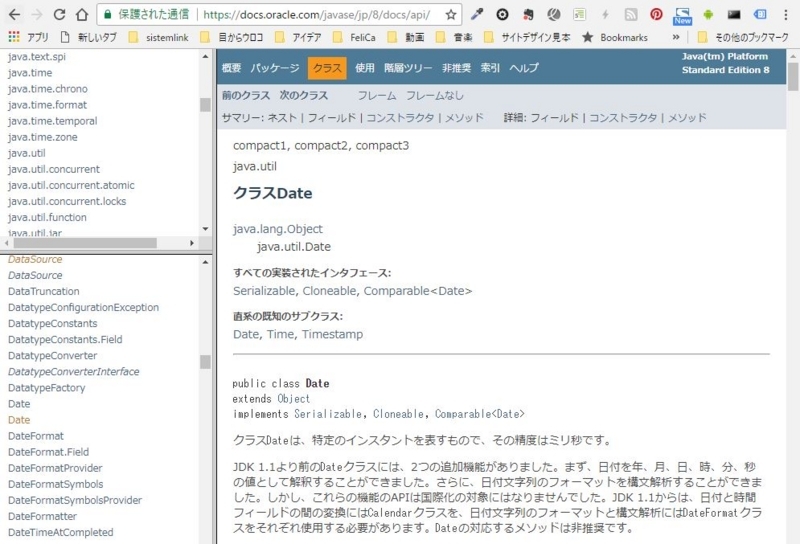The width and height of the screenshot is (800, 544).
Task: Click the browser forward arrow
Action: coord(37,14)
